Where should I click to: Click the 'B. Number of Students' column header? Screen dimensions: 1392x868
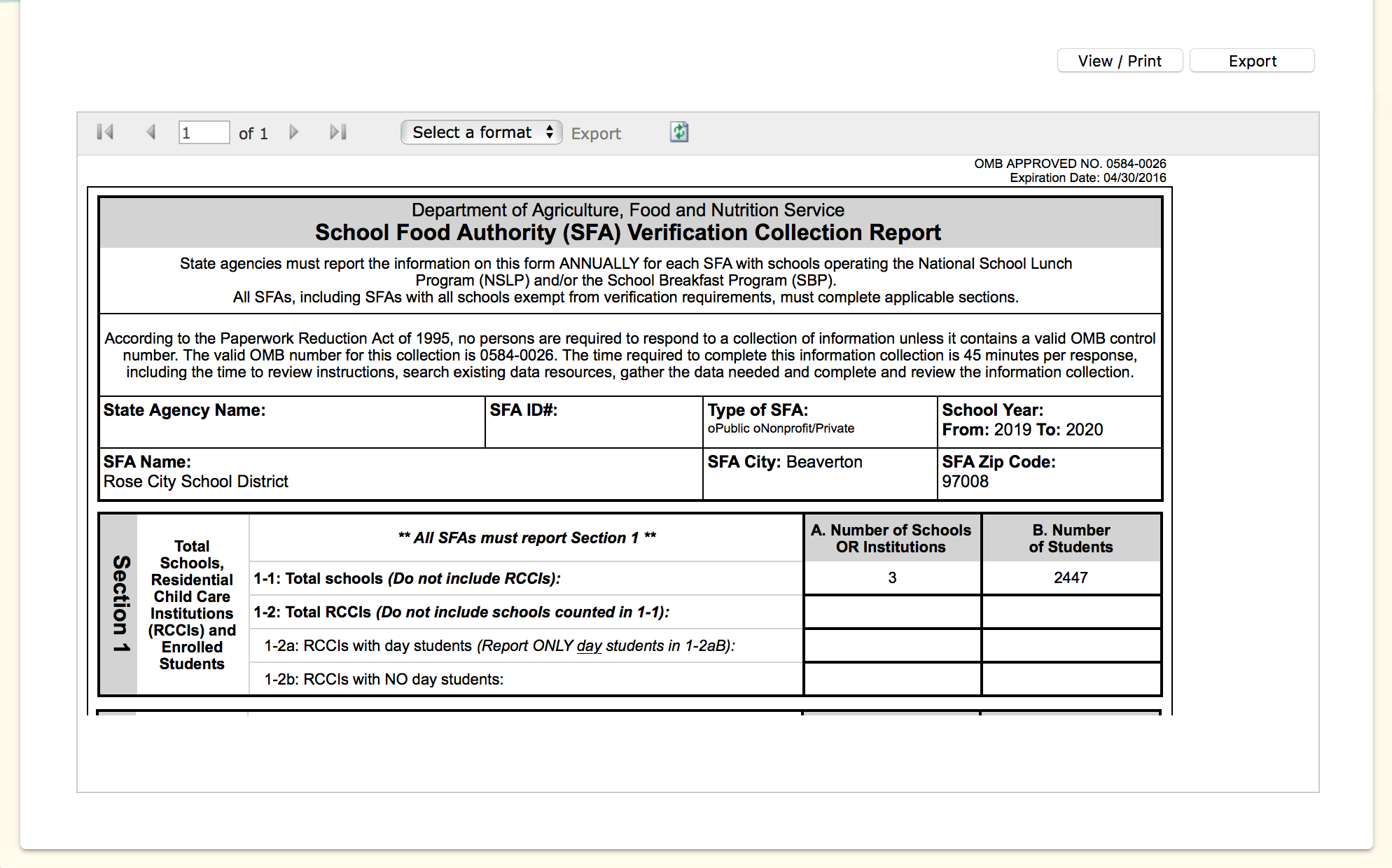point(1071,538)
